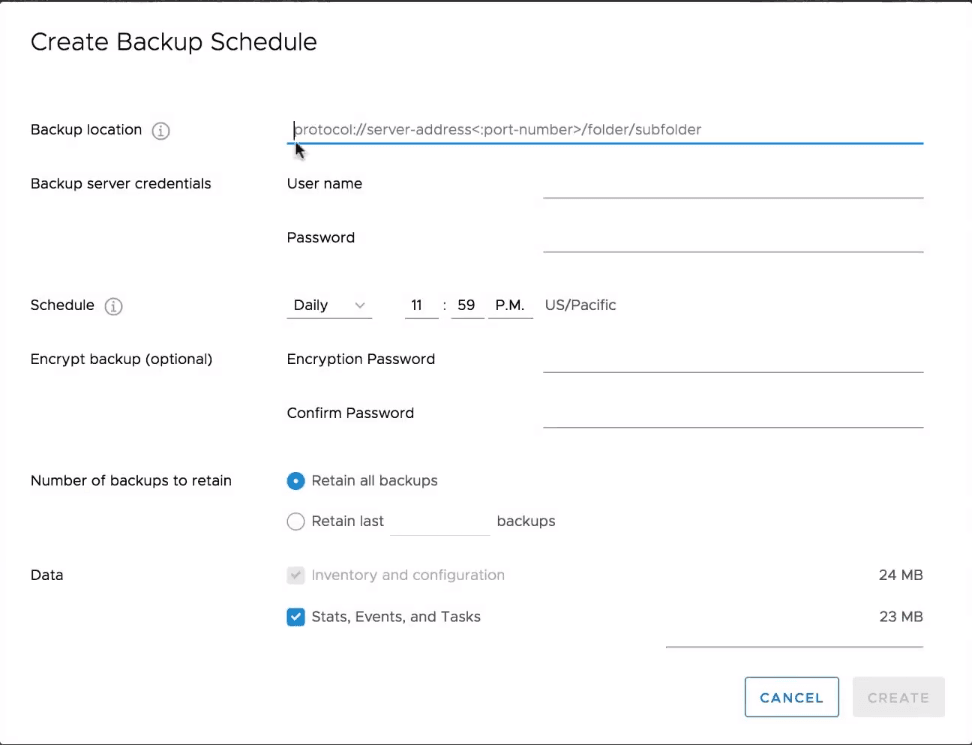The width and height of the screenshot is (972, 745).
Task: Toggle the Stats, Events, and Tasks checkbox
Action: 295,617
